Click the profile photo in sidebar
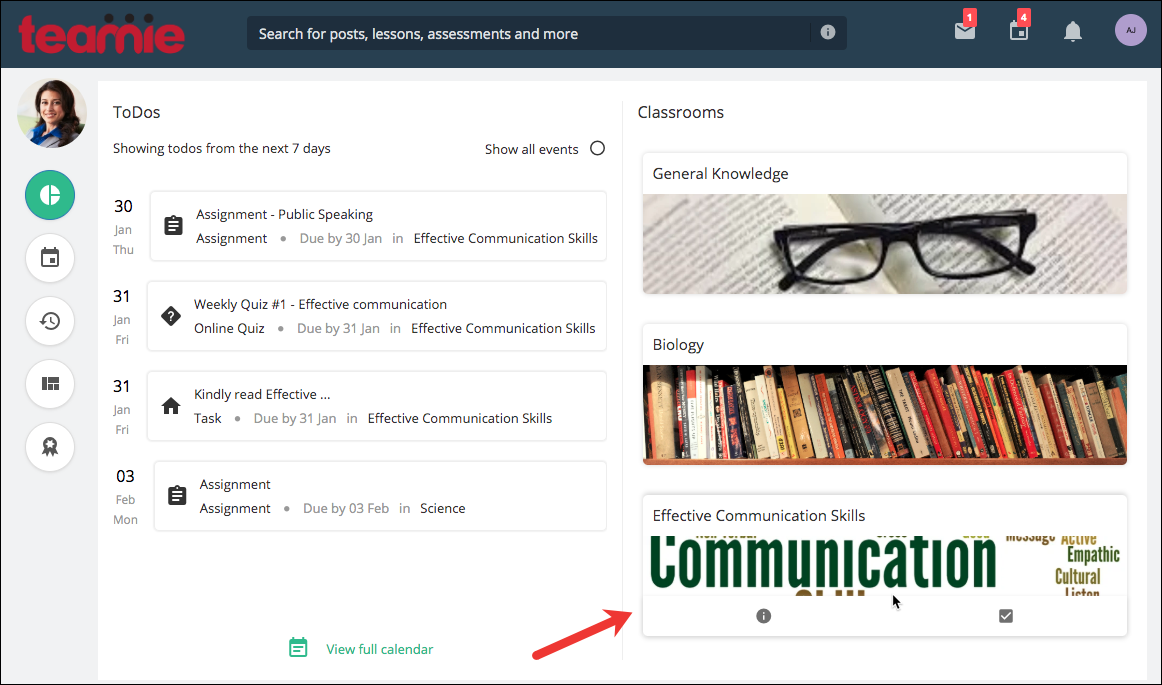 52,113
